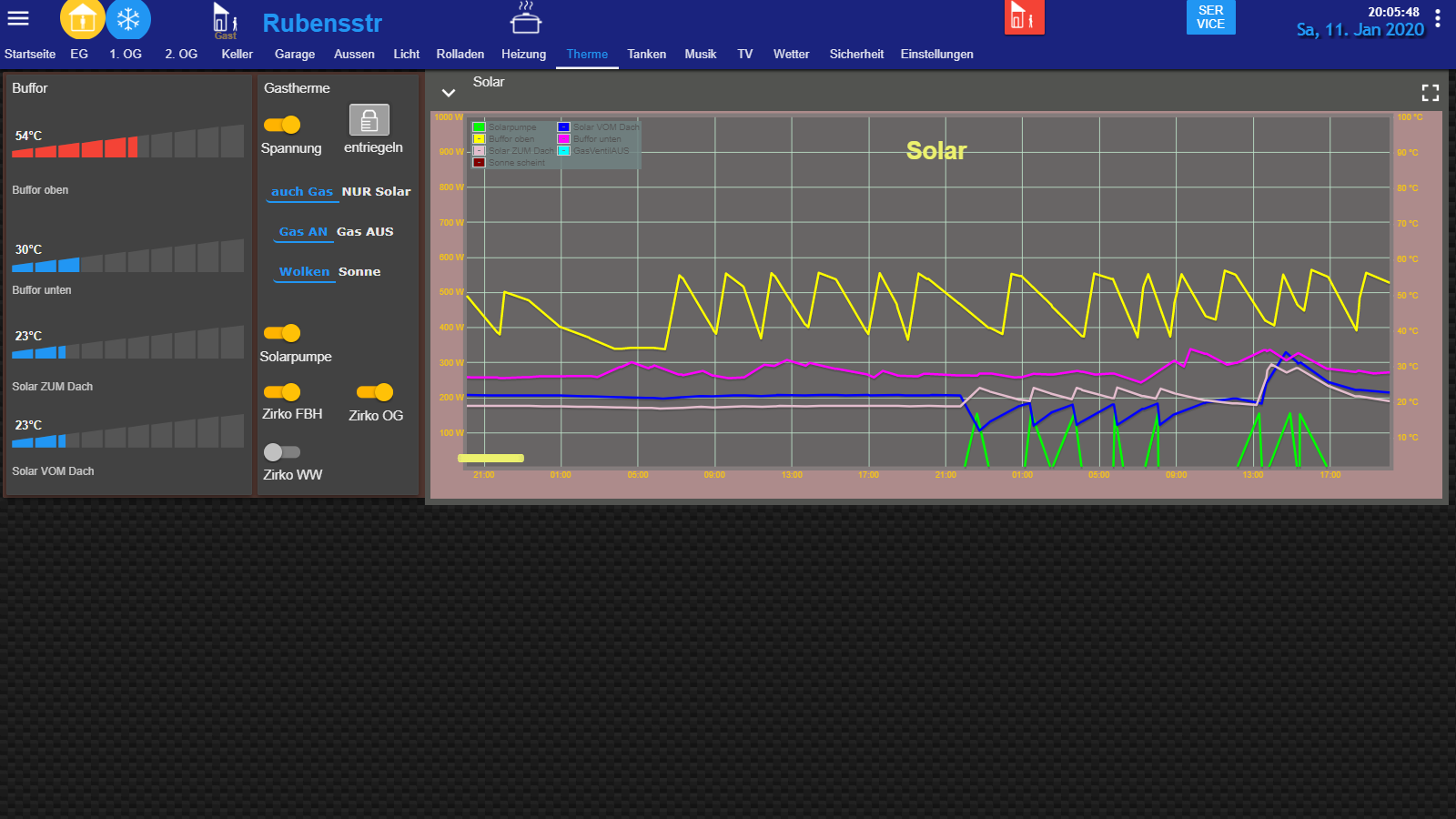The image size is (1456, 819).
Task: Click the yellow scroll handle under the chart
Action: (490, 459)
